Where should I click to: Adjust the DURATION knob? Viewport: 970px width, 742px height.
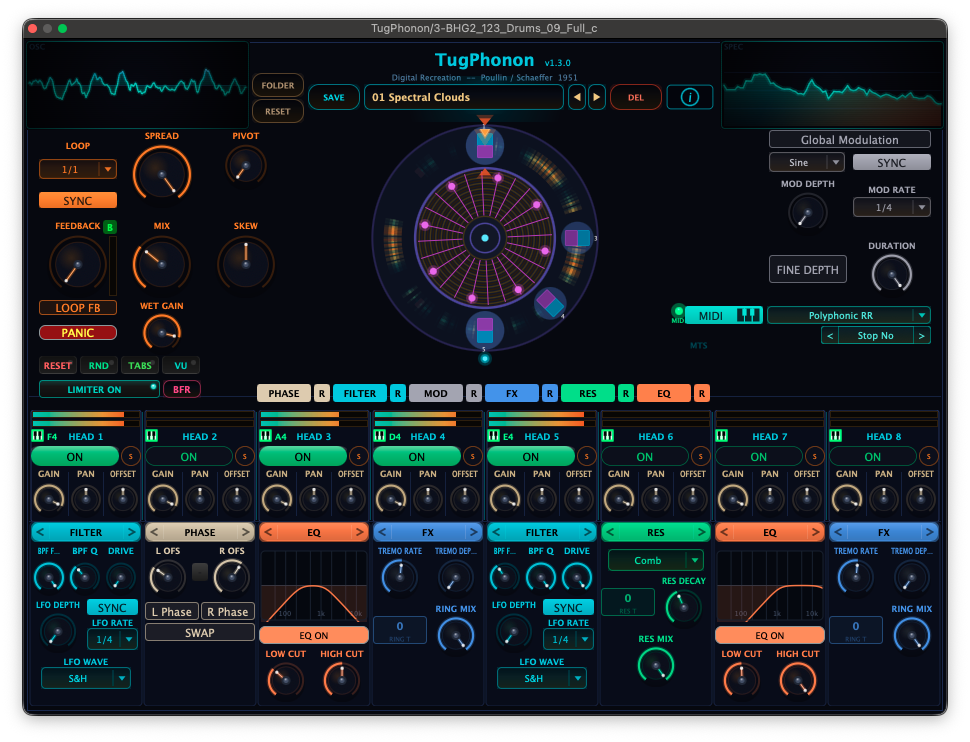(891, 274)
